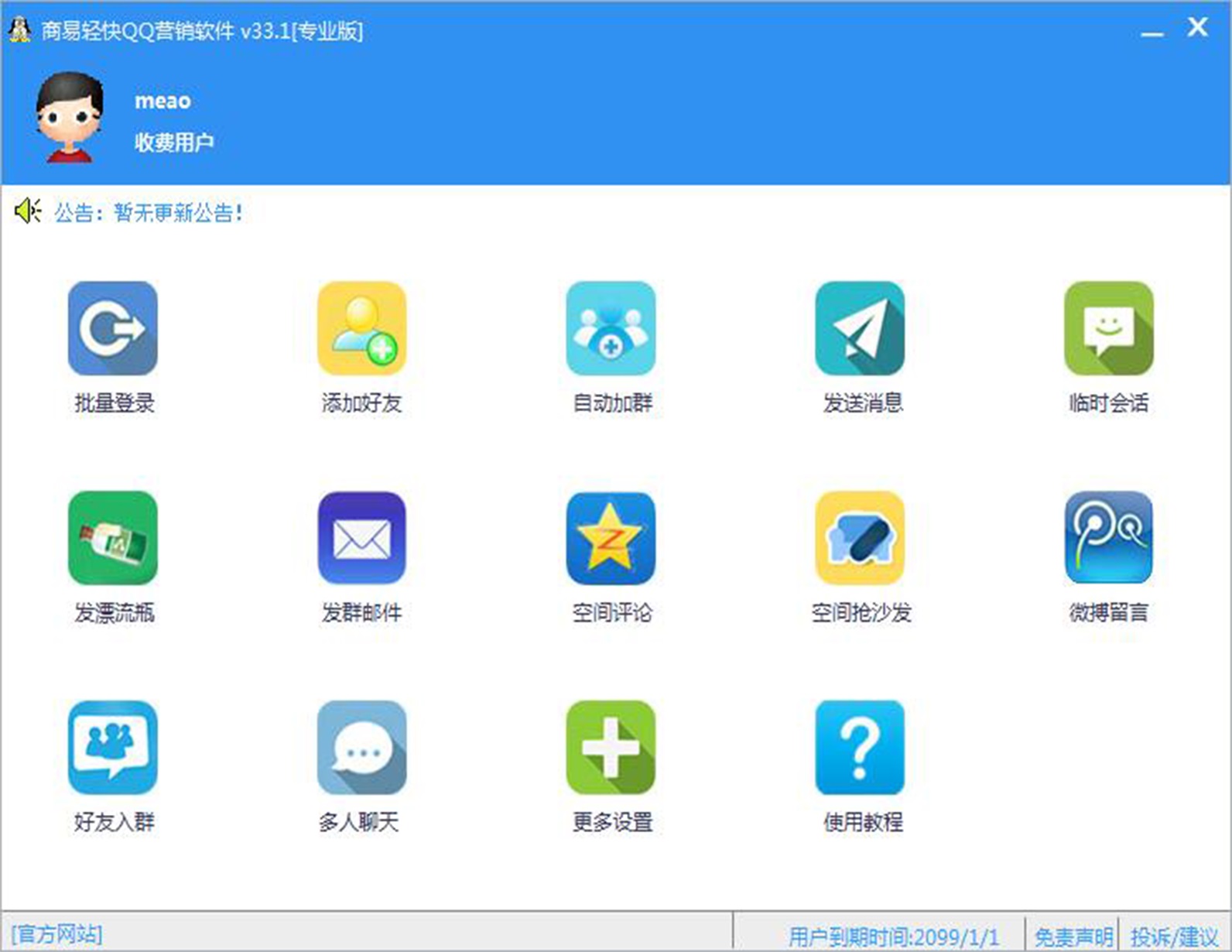Open the 好友入群 friends-to-group icon
The height and width of the screenshot is (952, 1232).
(113, 748)
